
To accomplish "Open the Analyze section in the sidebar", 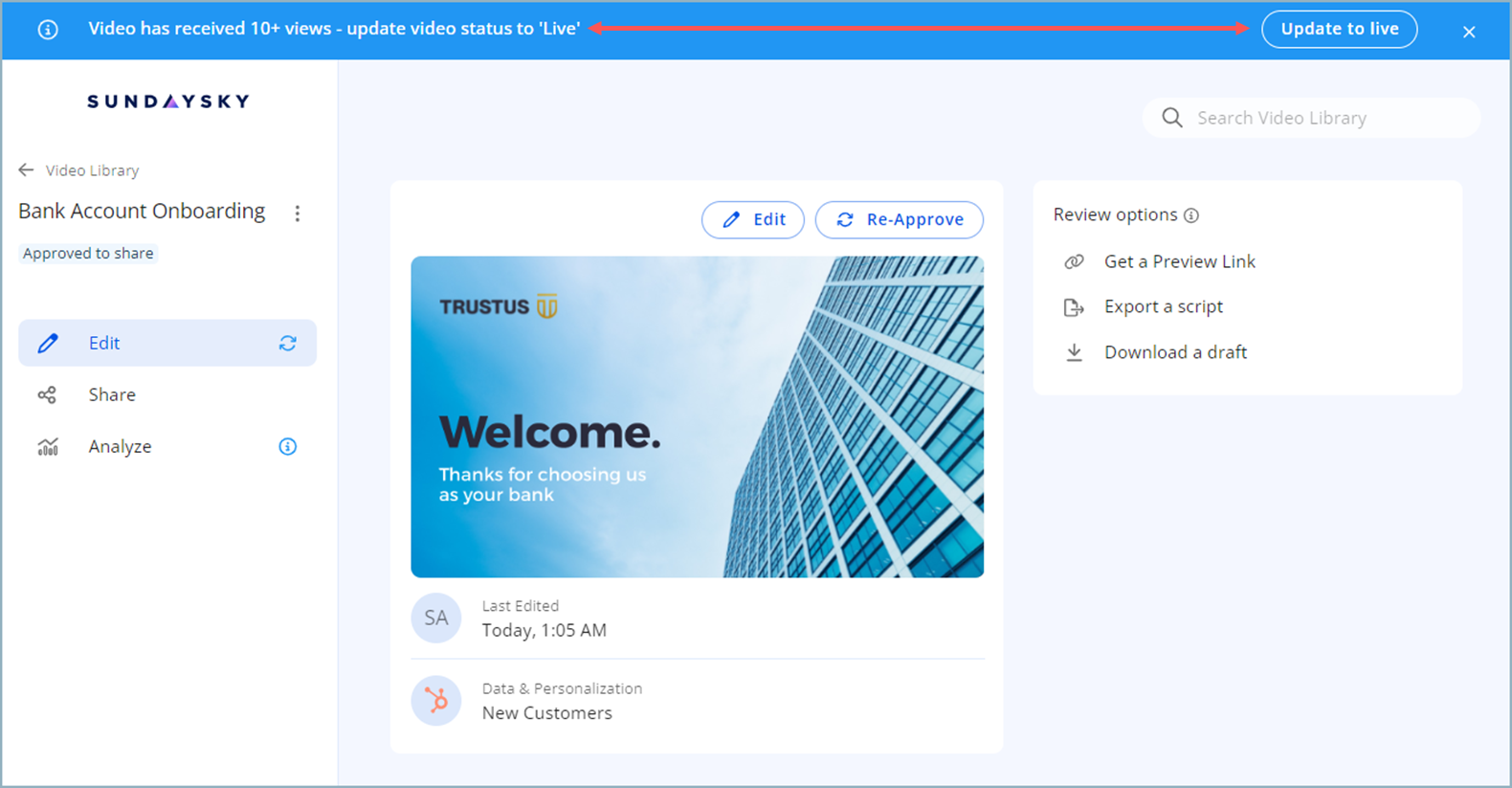I will (120, 446).
